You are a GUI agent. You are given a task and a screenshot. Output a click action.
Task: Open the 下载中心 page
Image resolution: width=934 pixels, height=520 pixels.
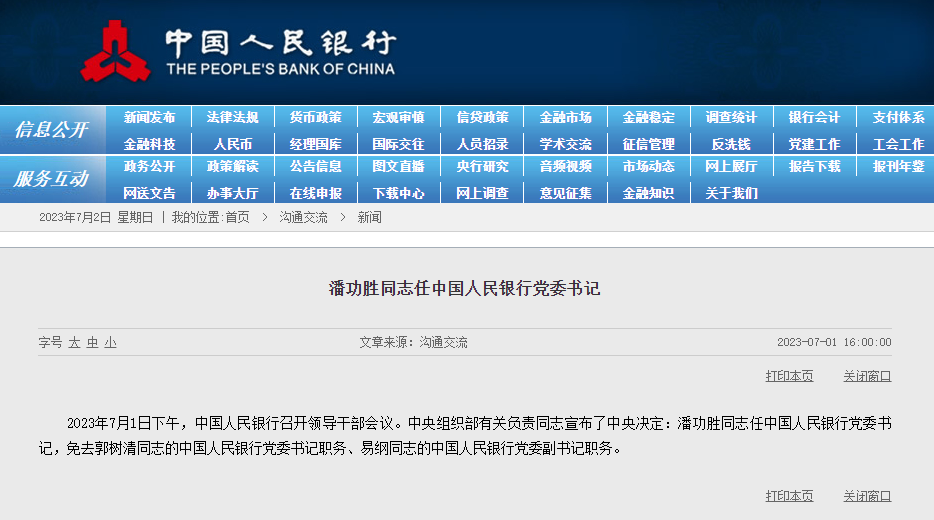coord(399,193)
